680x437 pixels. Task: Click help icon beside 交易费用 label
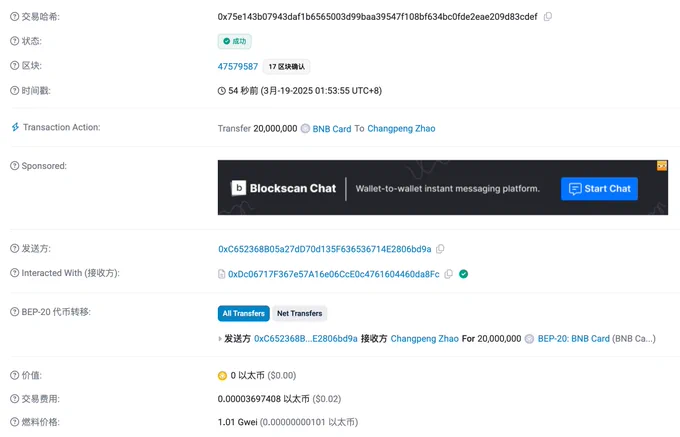click(x=14, y=398)
